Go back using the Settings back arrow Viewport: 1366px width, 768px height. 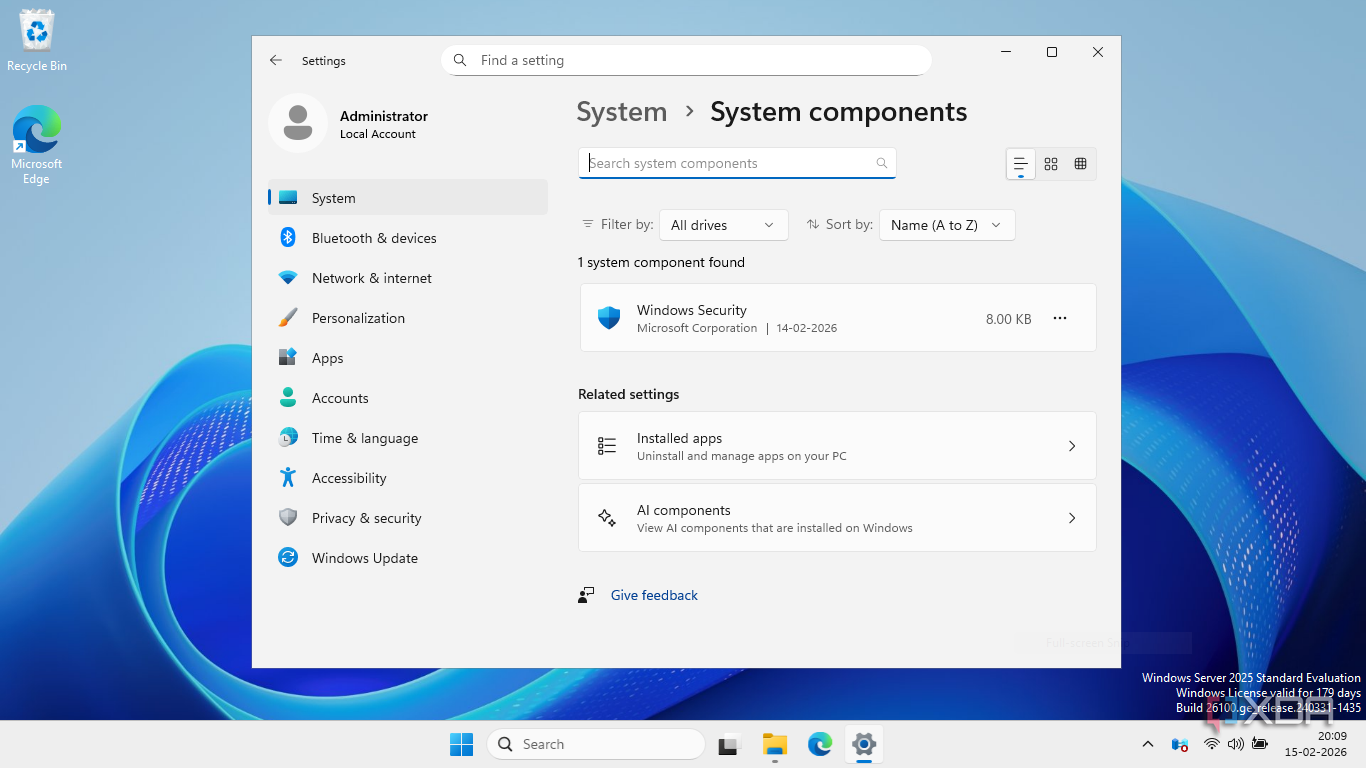[276, 60]
